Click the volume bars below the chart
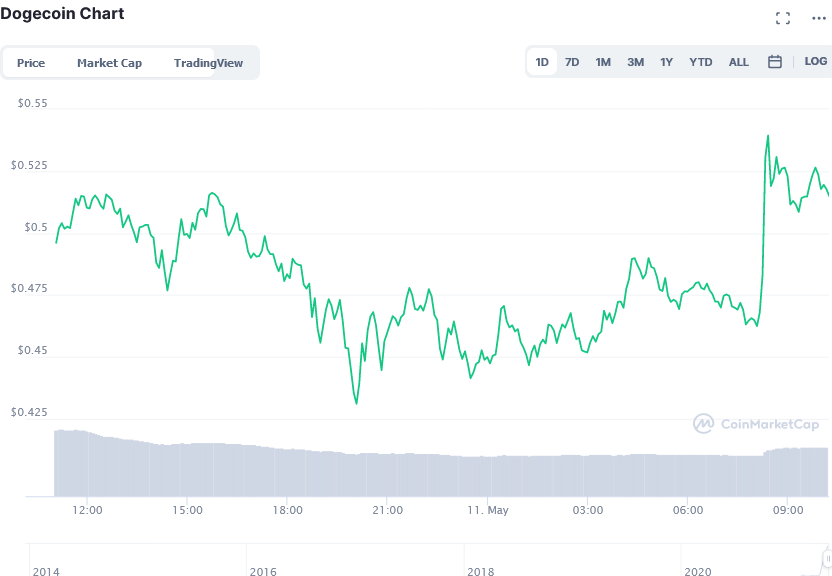Viewport: 832px width, 576px height. (x=441, y=463)
